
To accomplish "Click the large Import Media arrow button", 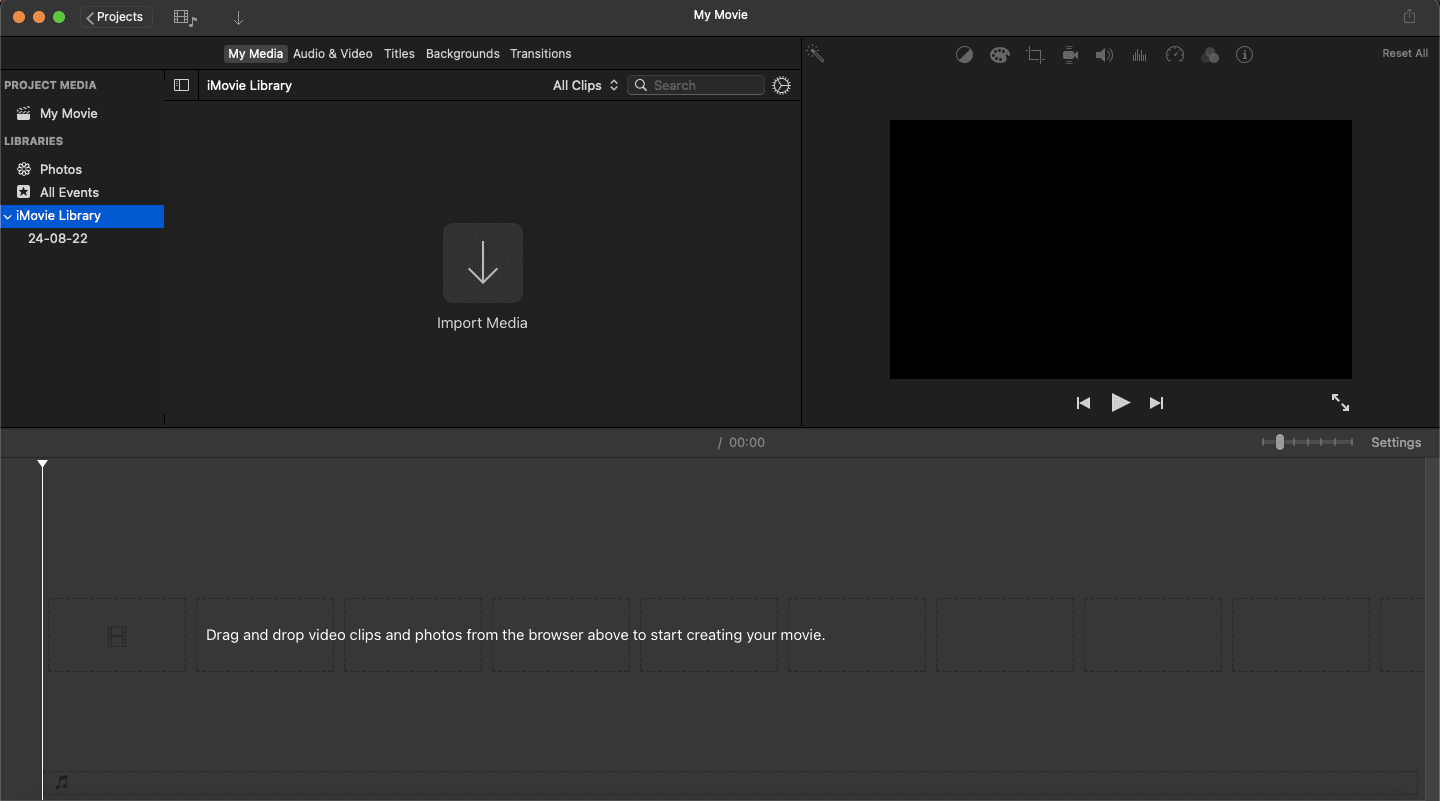I will (x=483, y=263).
